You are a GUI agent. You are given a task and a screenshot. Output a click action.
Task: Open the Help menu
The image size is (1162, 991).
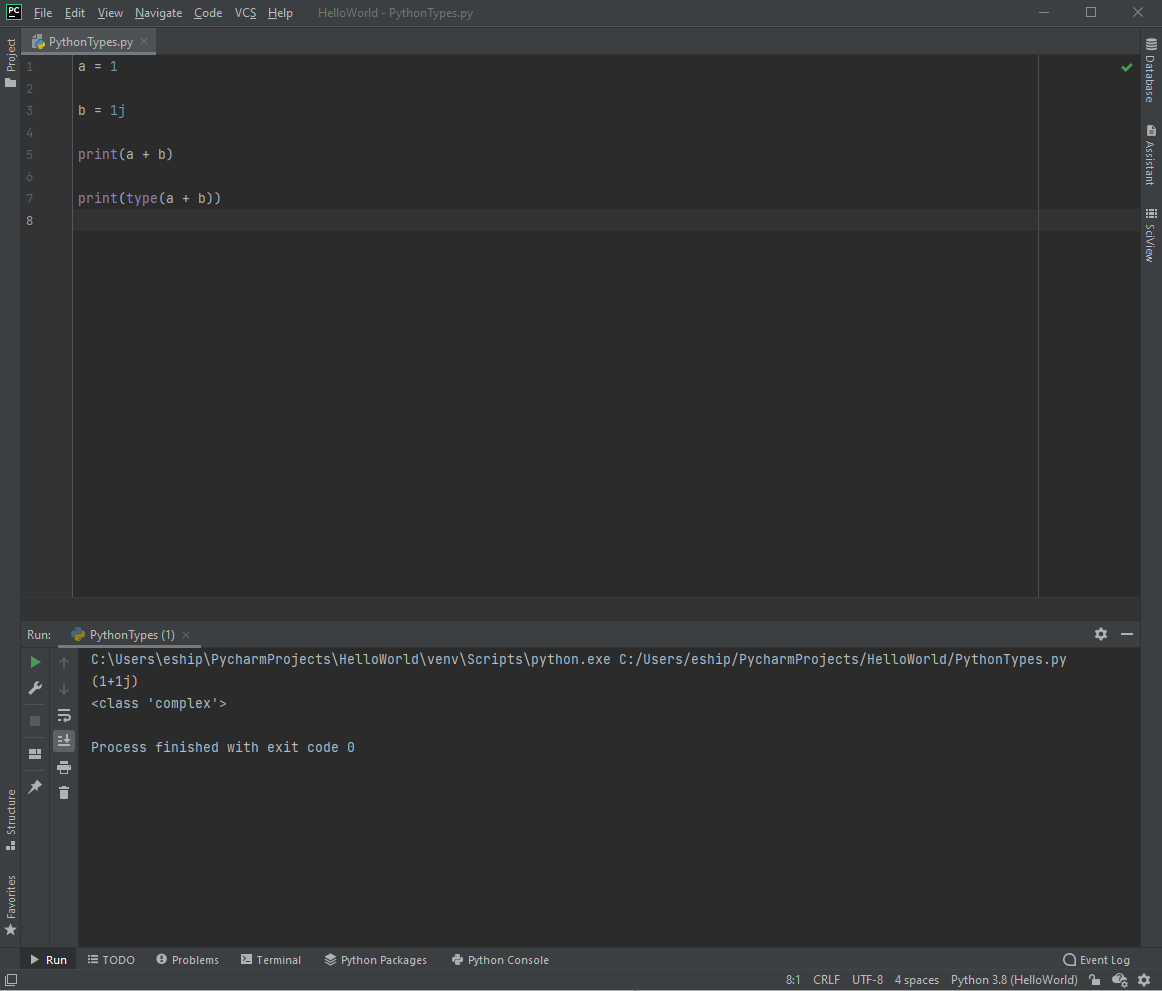280,13
